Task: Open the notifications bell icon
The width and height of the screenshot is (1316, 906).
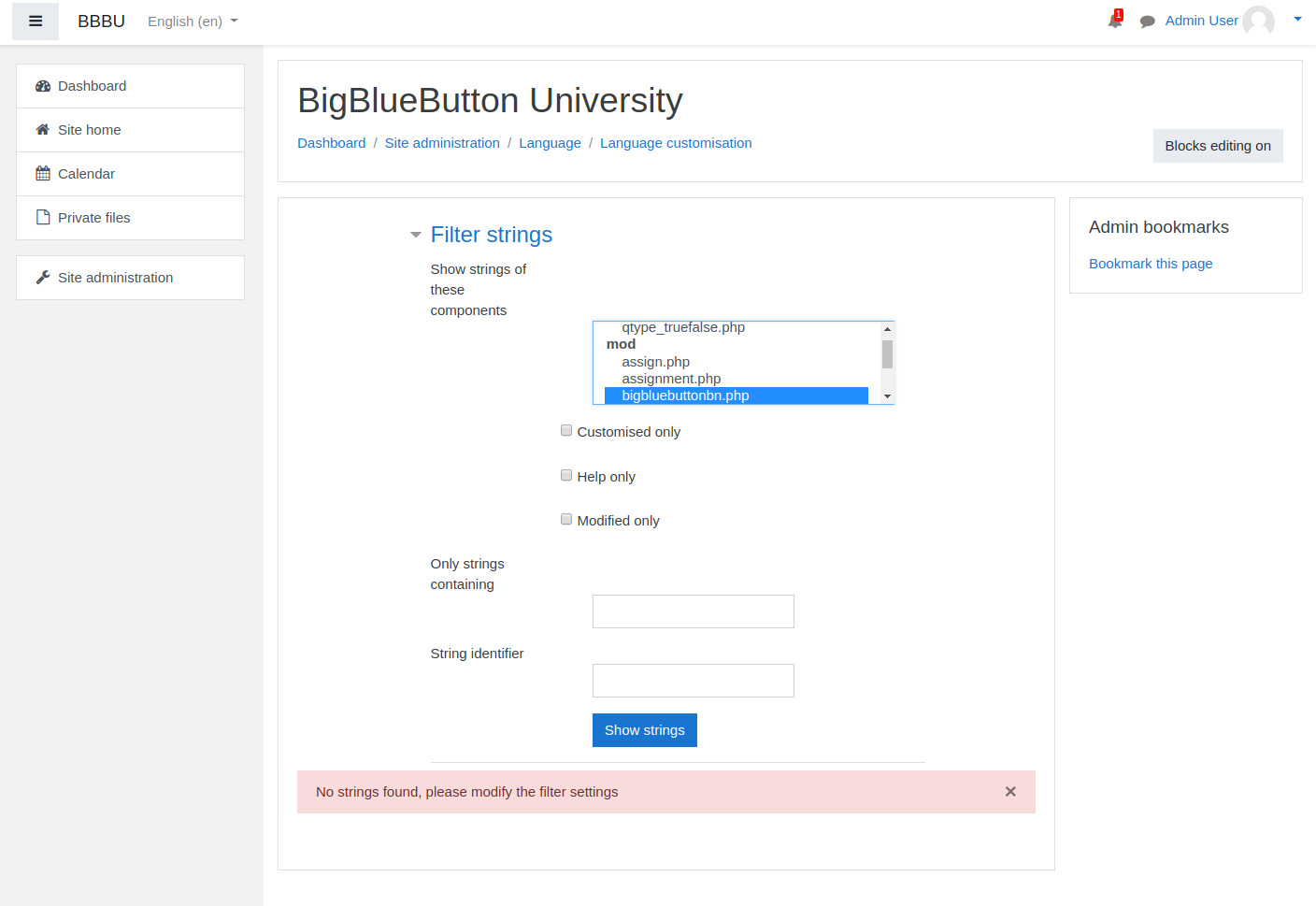Action: coord(1114,21)
